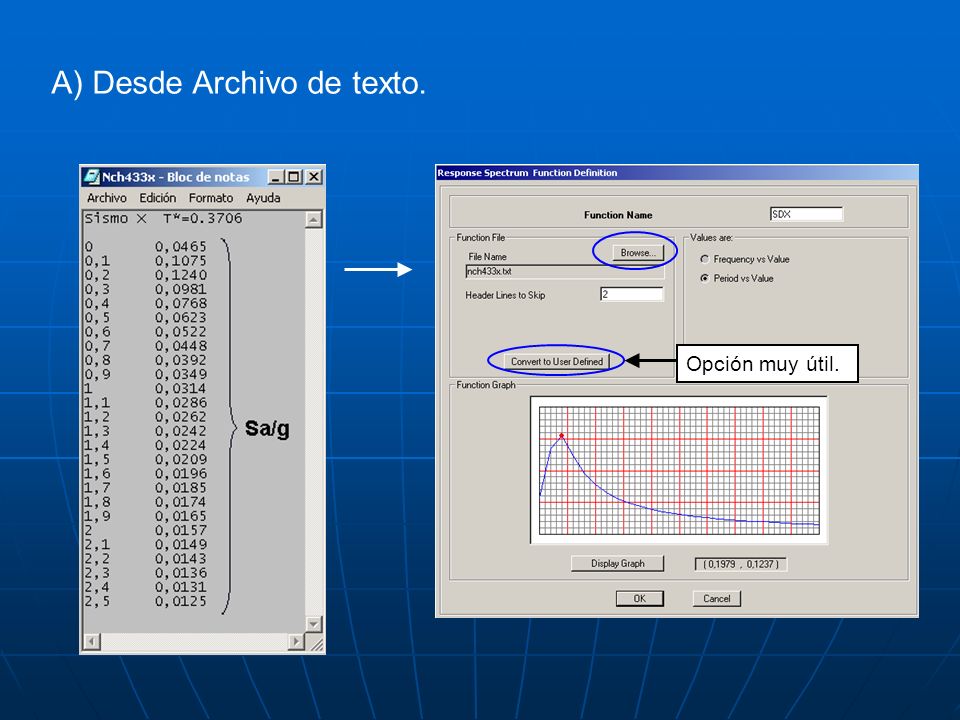Click the period value 0,5 in Notepad
Image resolution: width=960 pixels, height=720 pixels.
pyautogui.click(x=97, y=318)
